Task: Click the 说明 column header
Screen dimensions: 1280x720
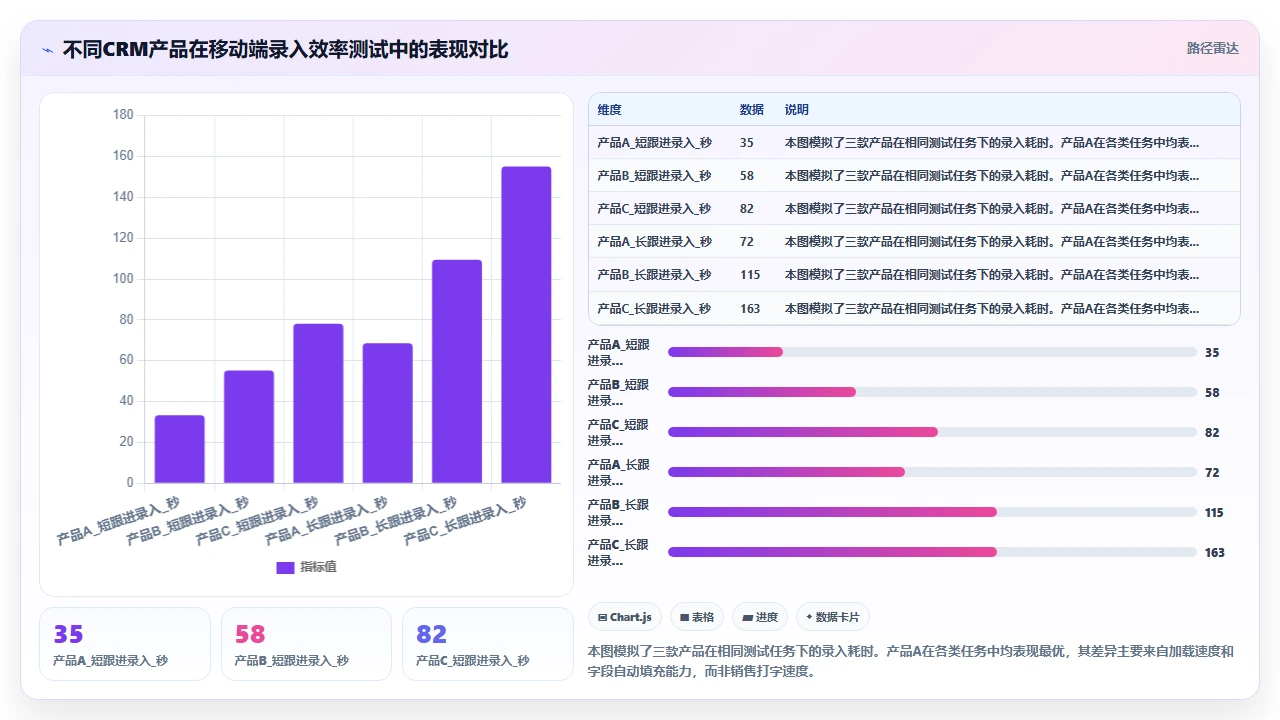Action: (797, 110)
